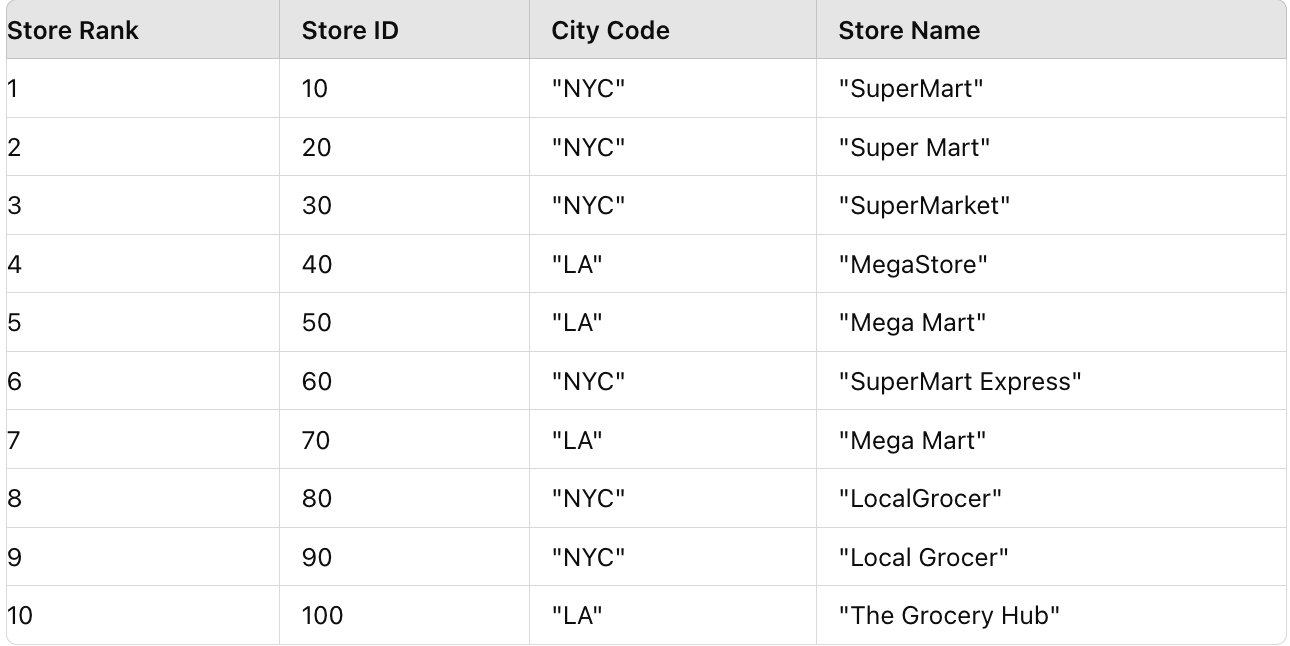Click the Store Rank column header

tap(73, 30)
